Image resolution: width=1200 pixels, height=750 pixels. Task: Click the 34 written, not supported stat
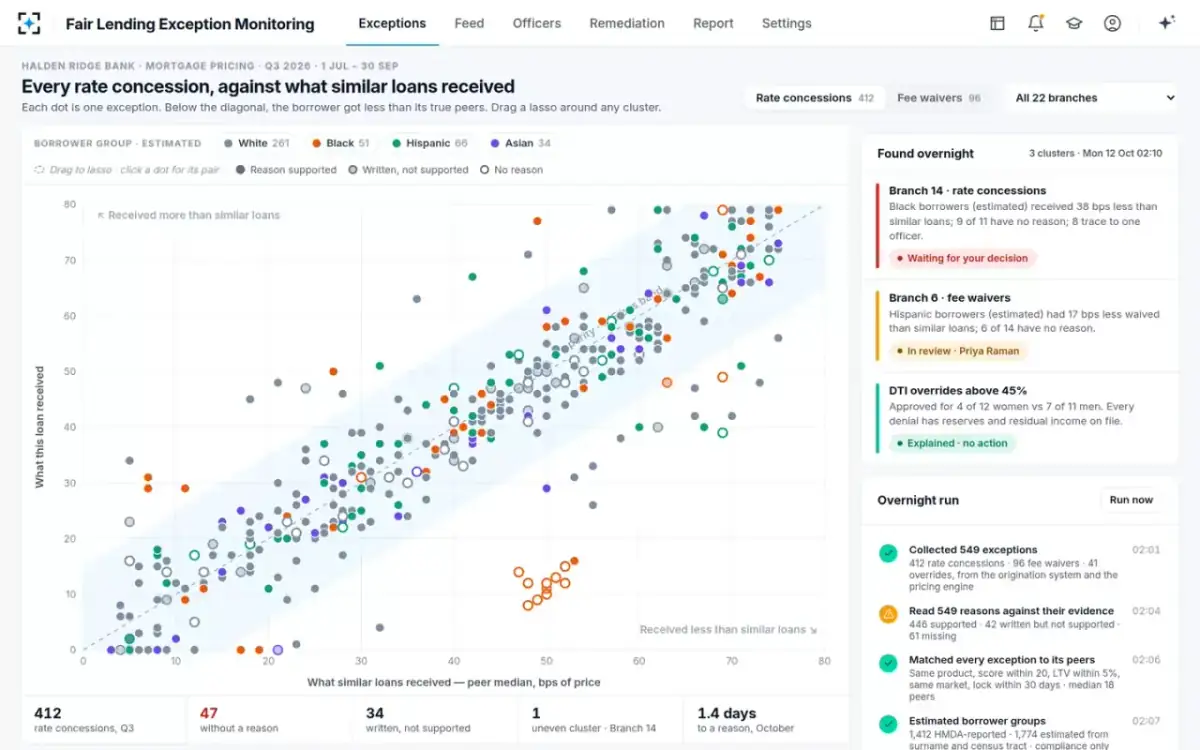(436, 720)
